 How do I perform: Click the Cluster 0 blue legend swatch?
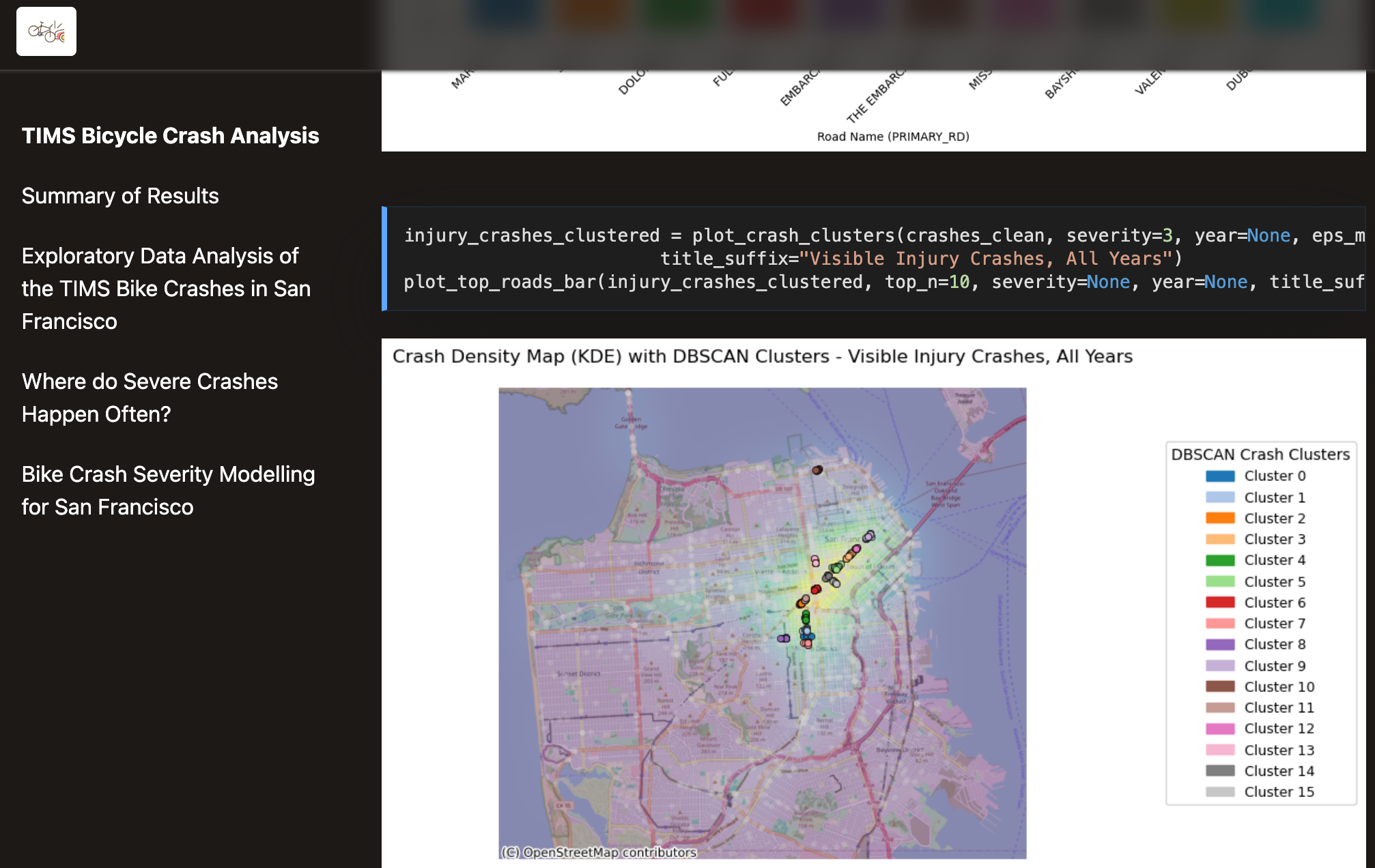pyautogui.click(x=1219, y=476)
